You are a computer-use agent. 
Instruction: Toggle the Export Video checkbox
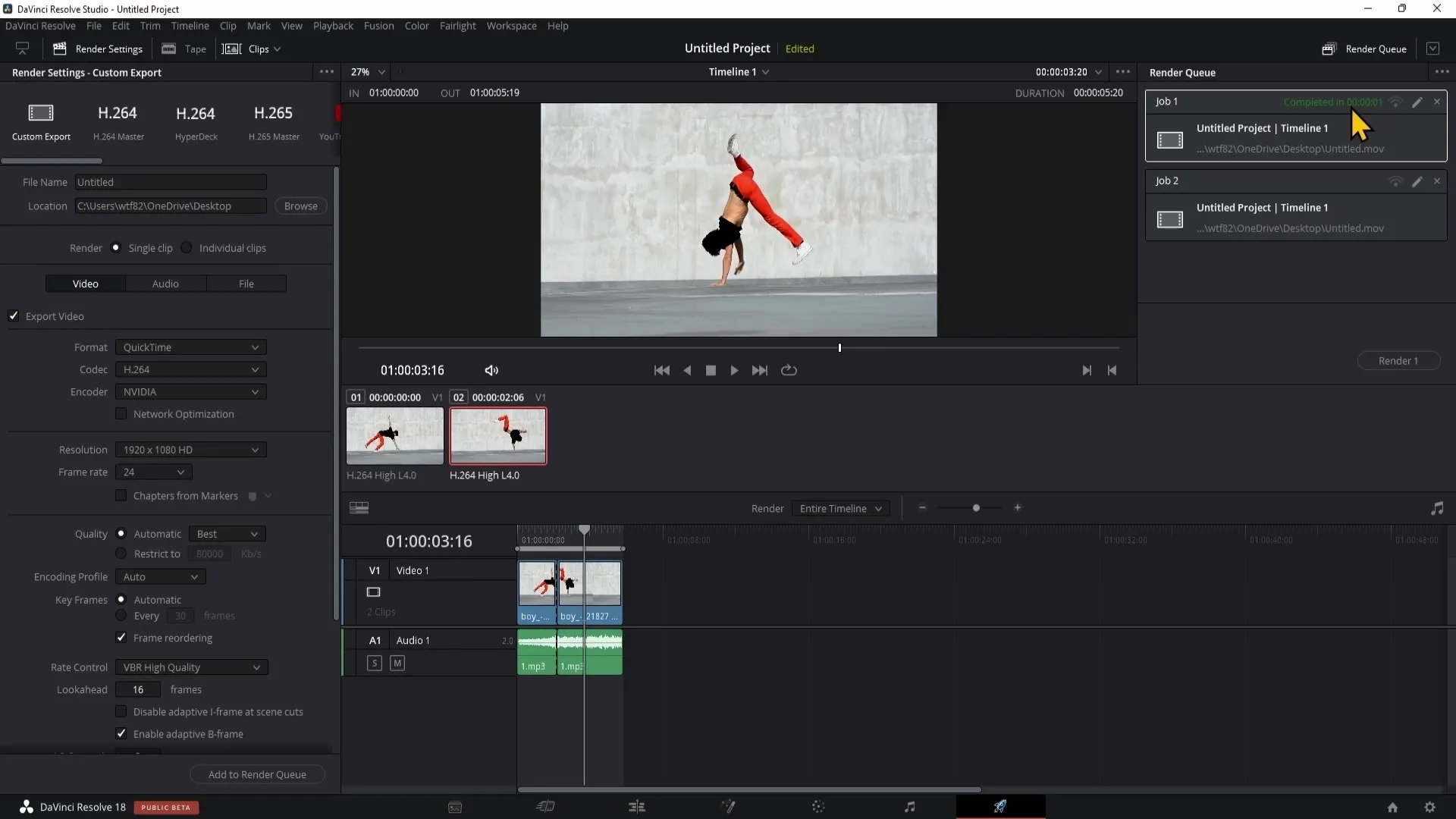(14, 316)
